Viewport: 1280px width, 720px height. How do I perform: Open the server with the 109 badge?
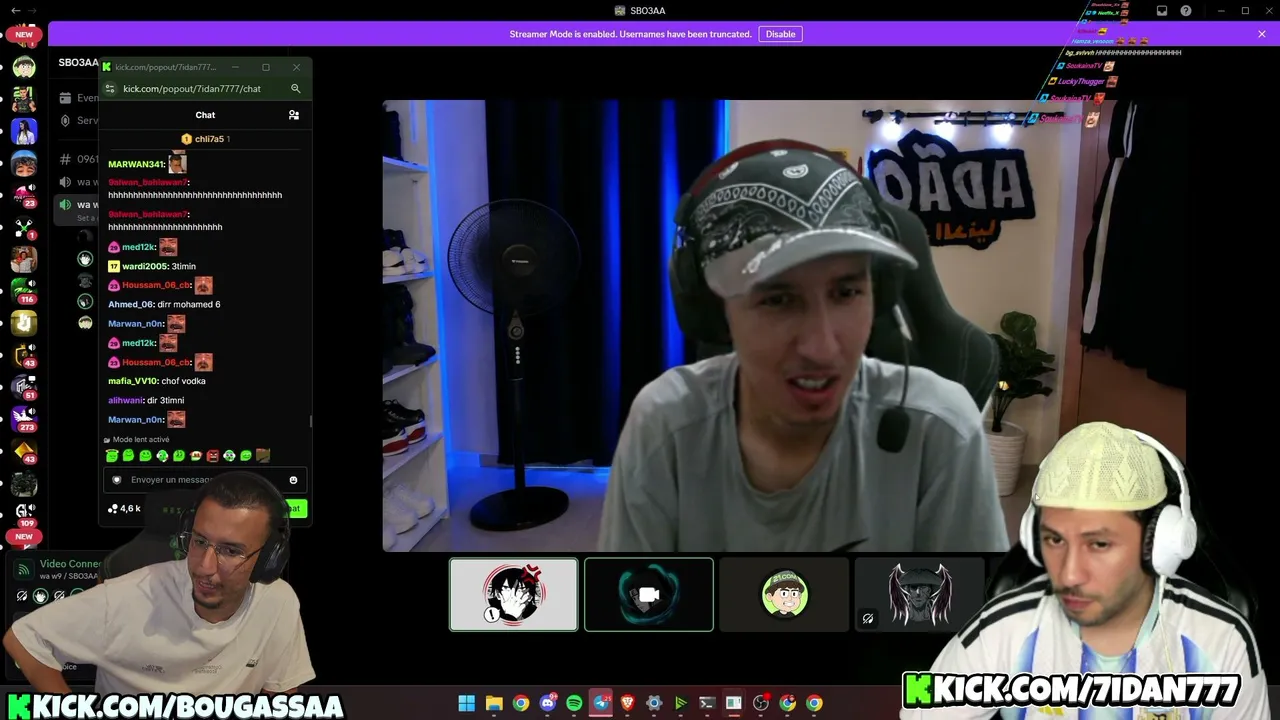coord(24,514)
